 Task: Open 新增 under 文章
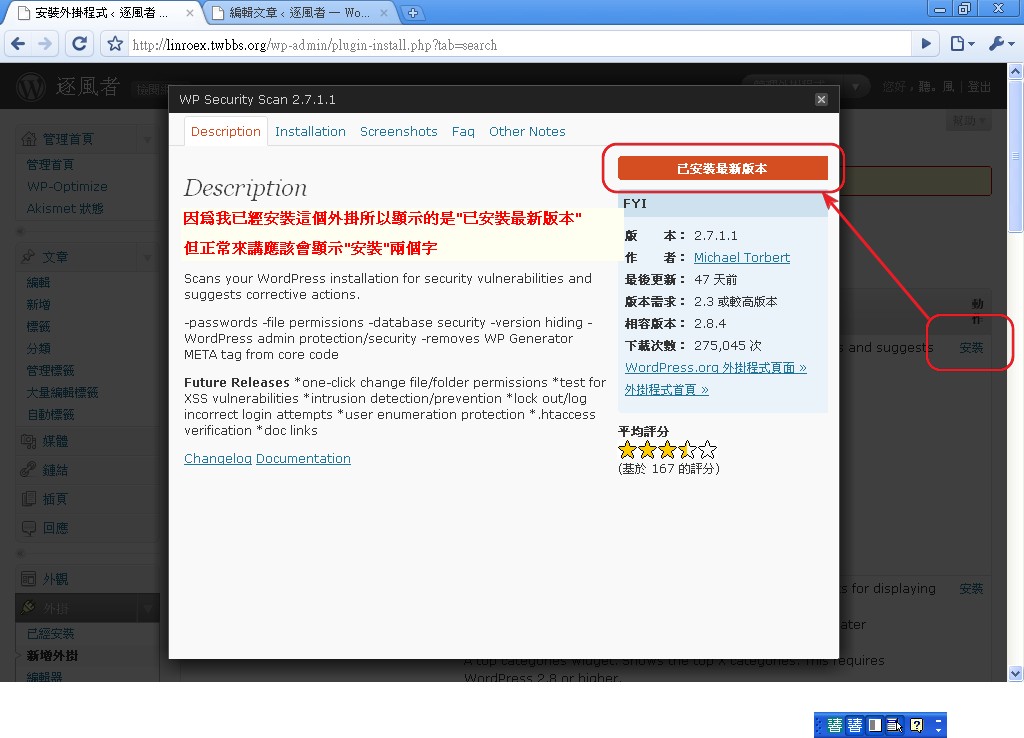pyautogui.click(x=38, y=304)
